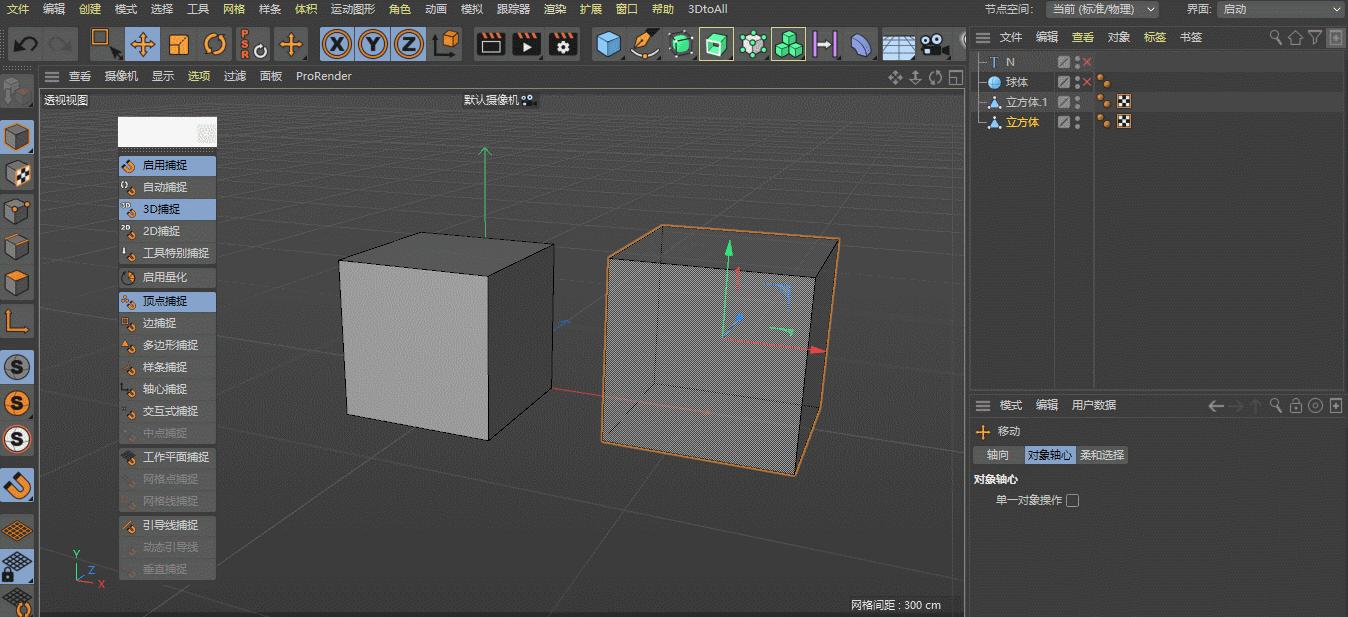Viewport: 1348px width, 617px height.
Task: Open Edit Render Settings icon
Action: 563,44
